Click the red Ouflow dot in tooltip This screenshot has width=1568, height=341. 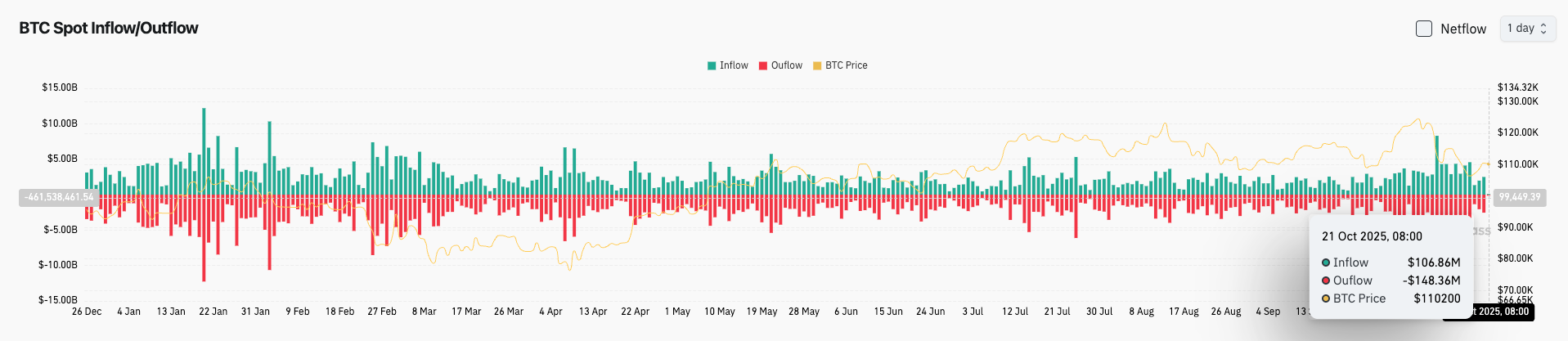[1326, 280]
